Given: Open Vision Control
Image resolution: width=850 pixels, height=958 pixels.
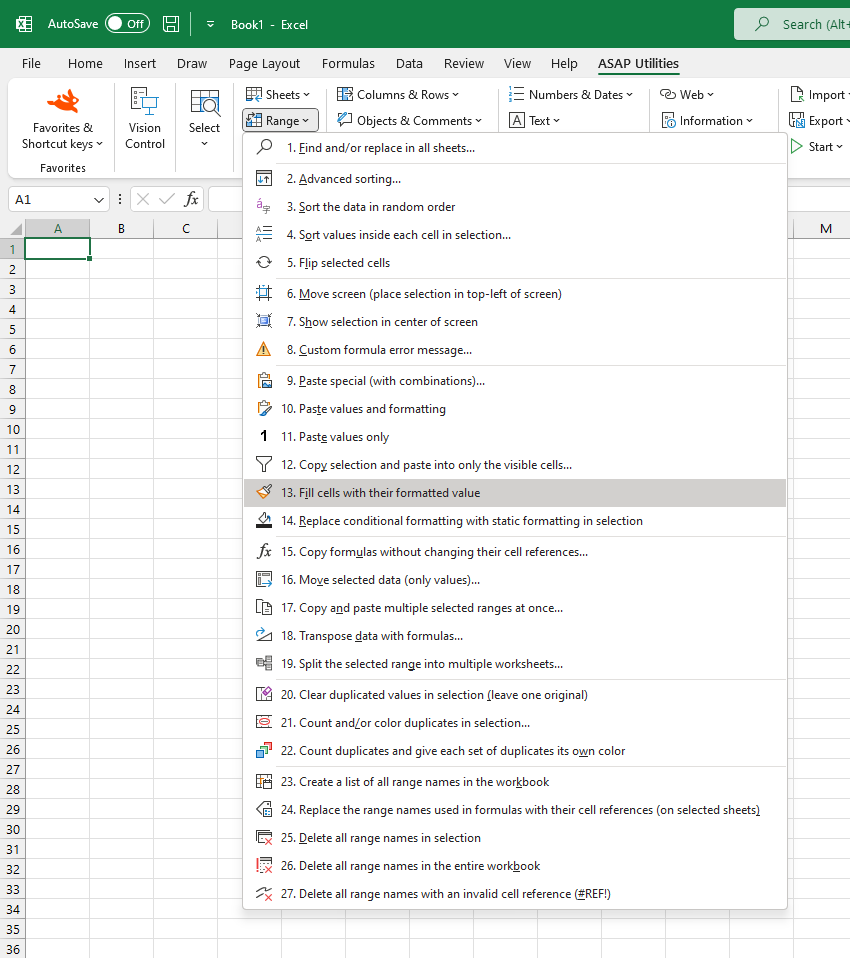Looking at the screenshot, I should (145, 119).
